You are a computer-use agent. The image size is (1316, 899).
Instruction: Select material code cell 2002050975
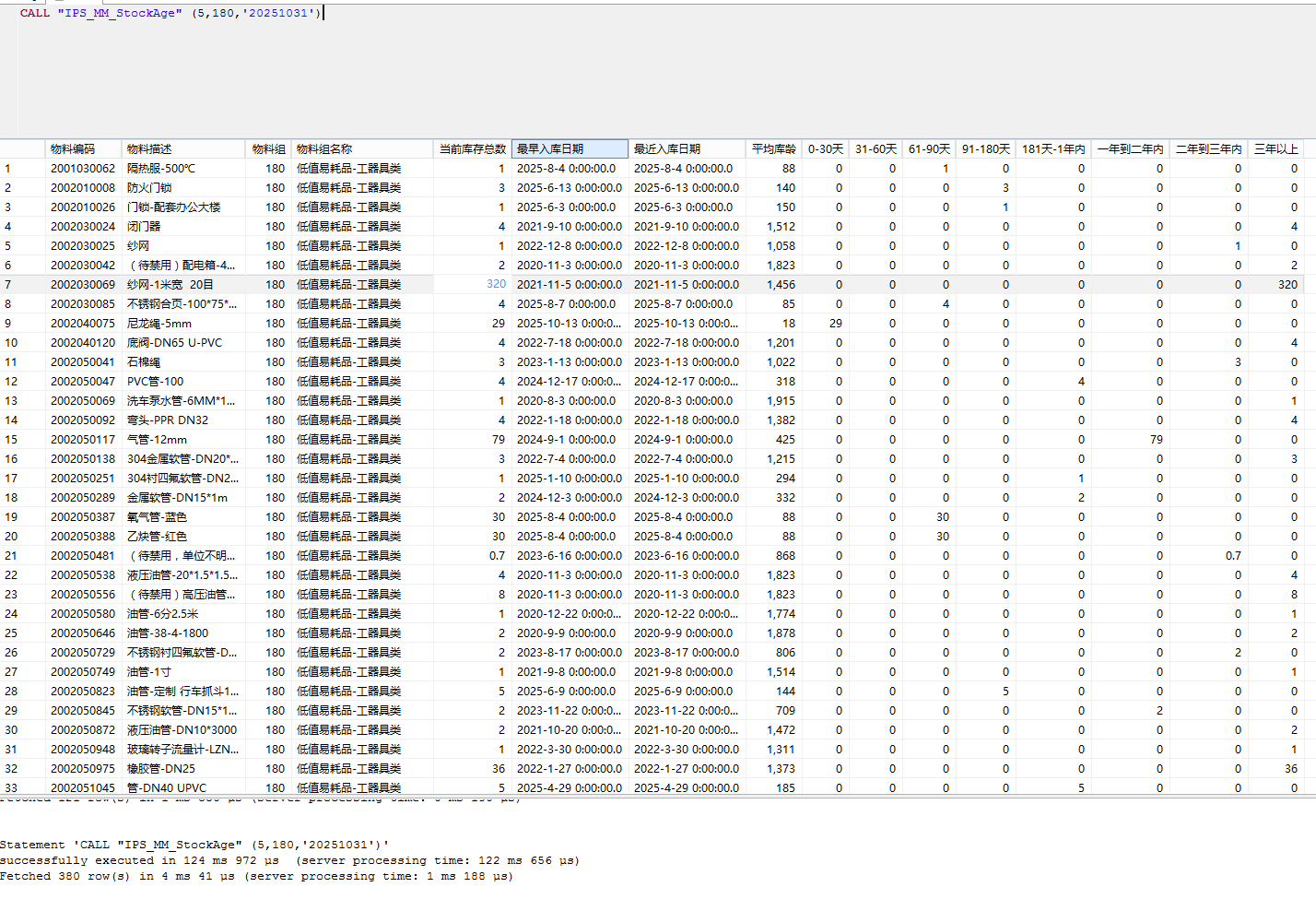[83, 769]
